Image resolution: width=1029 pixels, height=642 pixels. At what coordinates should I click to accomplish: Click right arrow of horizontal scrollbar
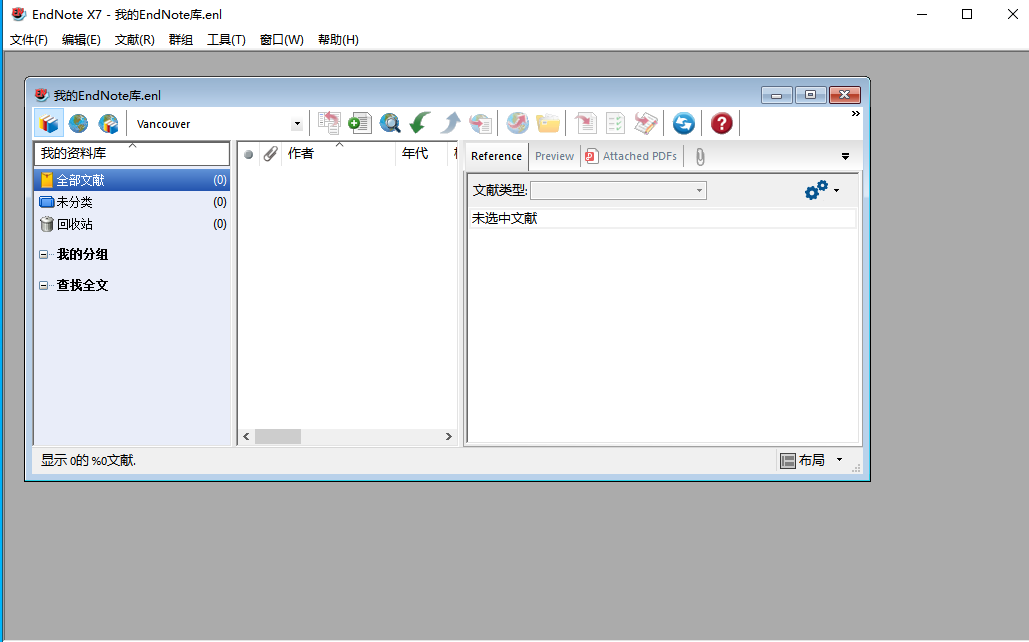(x=449, y=437)
